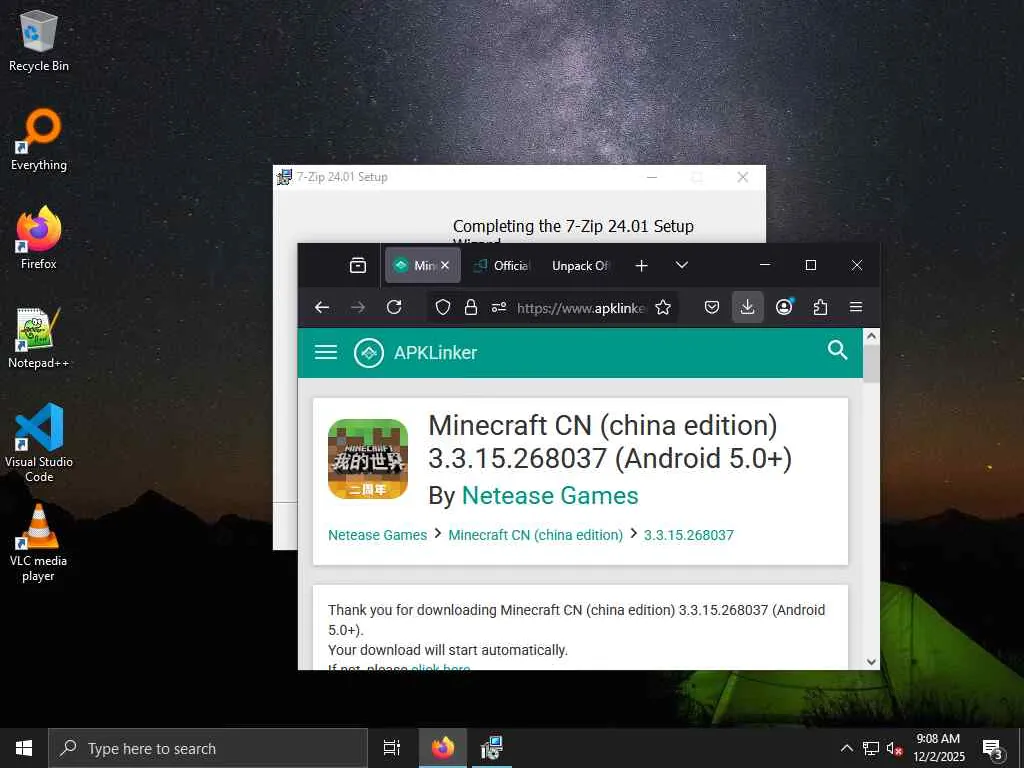Open Windows Start menu
Image resolution: width=1024 pixels, height=768 pixels.
tap(24, 748)
